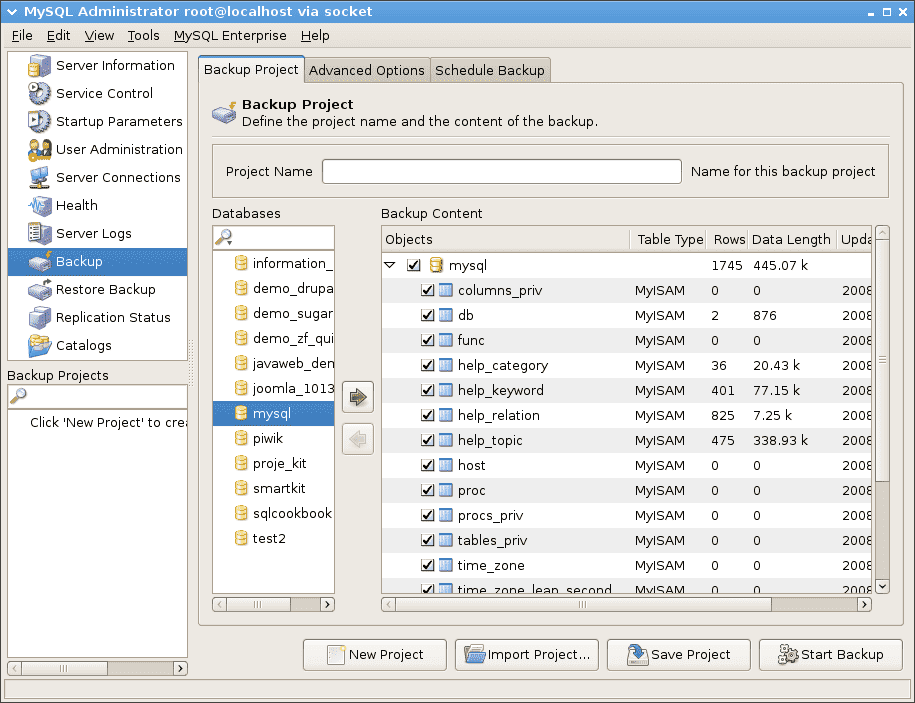Click the Backup Content horizontal scrollbar
The height and width of the screenshot is (703, 915).
coord(626,604)
